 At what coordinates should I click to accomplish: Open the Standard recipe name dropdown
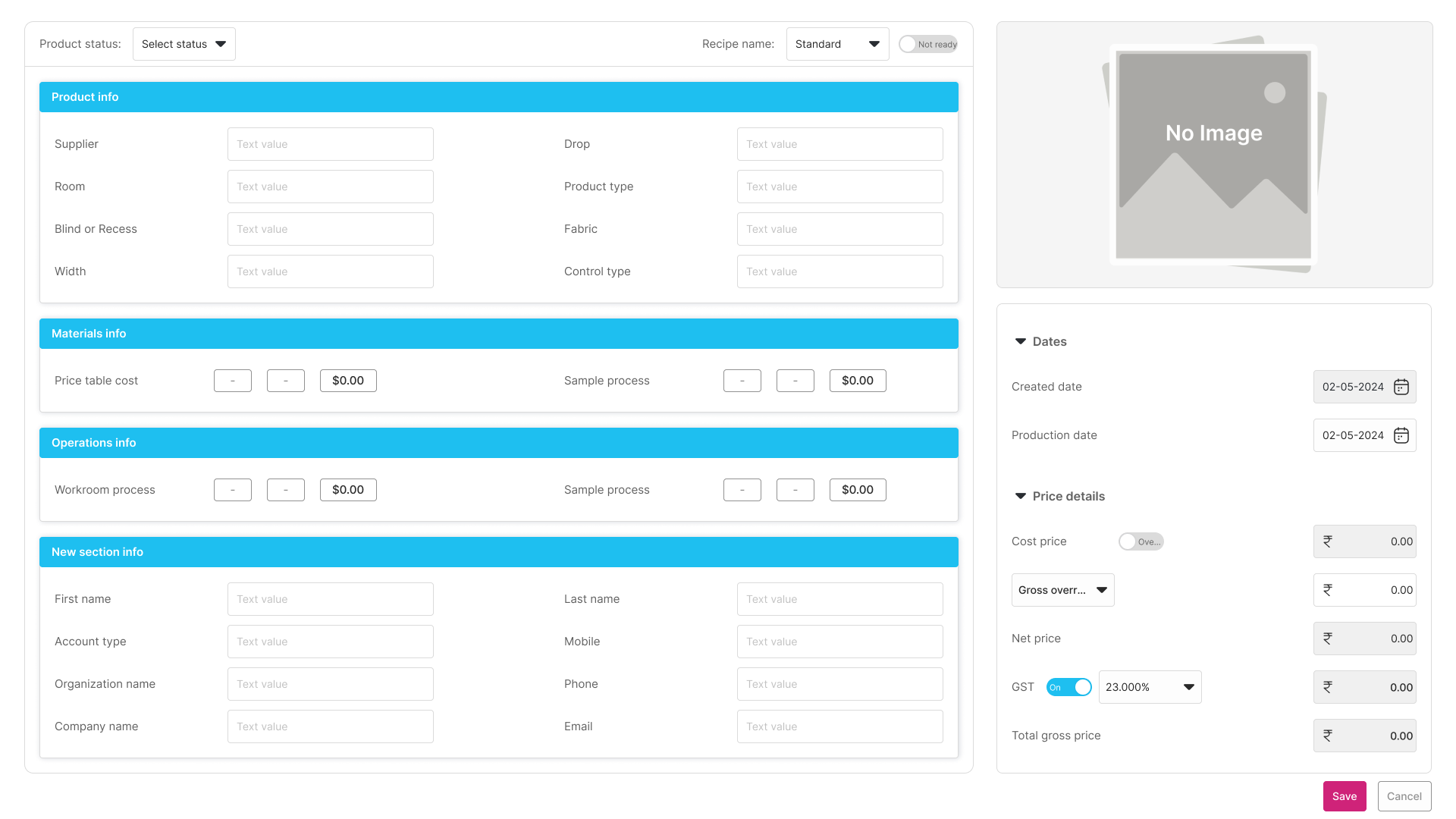pos(837,44)
